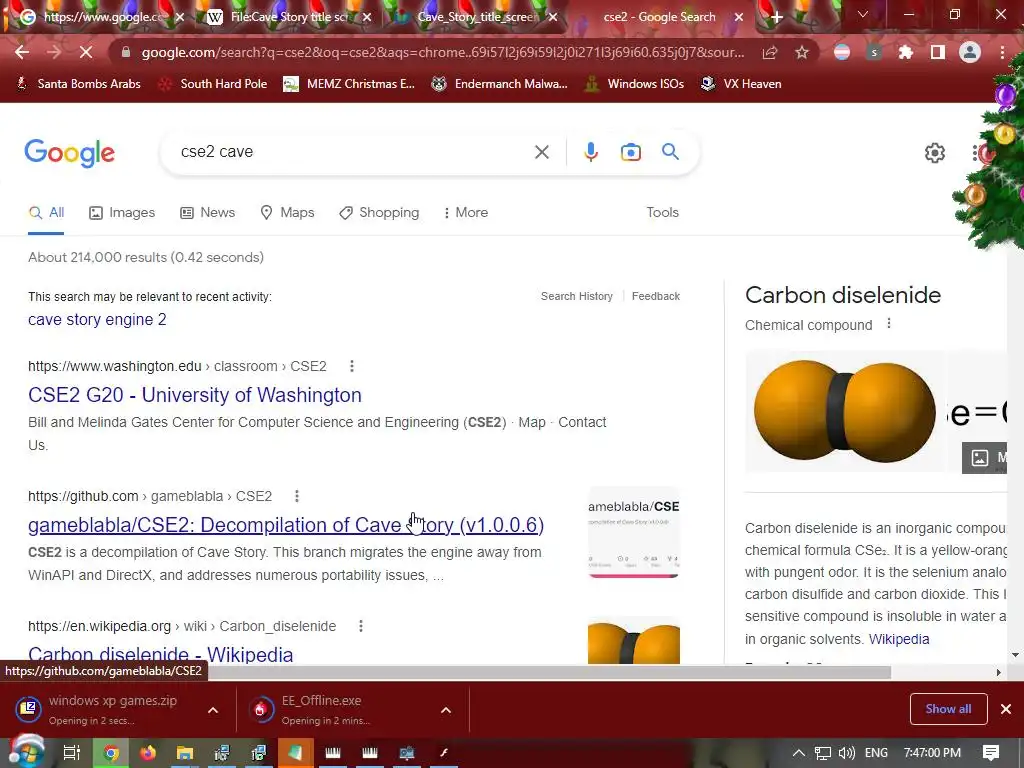Open Firefox from the taskbar
The height and width of the screenshot is (768, 1024).
[148, 753]
